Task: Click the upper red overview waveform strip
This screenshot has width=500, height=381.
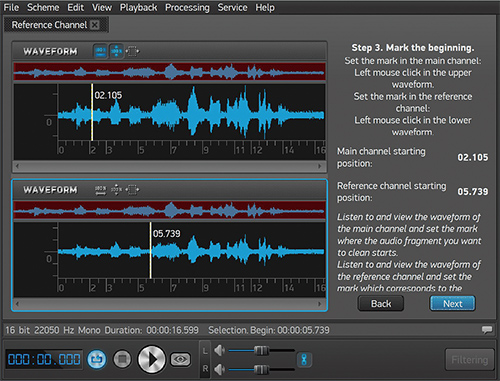Action: tap(169, 71)
